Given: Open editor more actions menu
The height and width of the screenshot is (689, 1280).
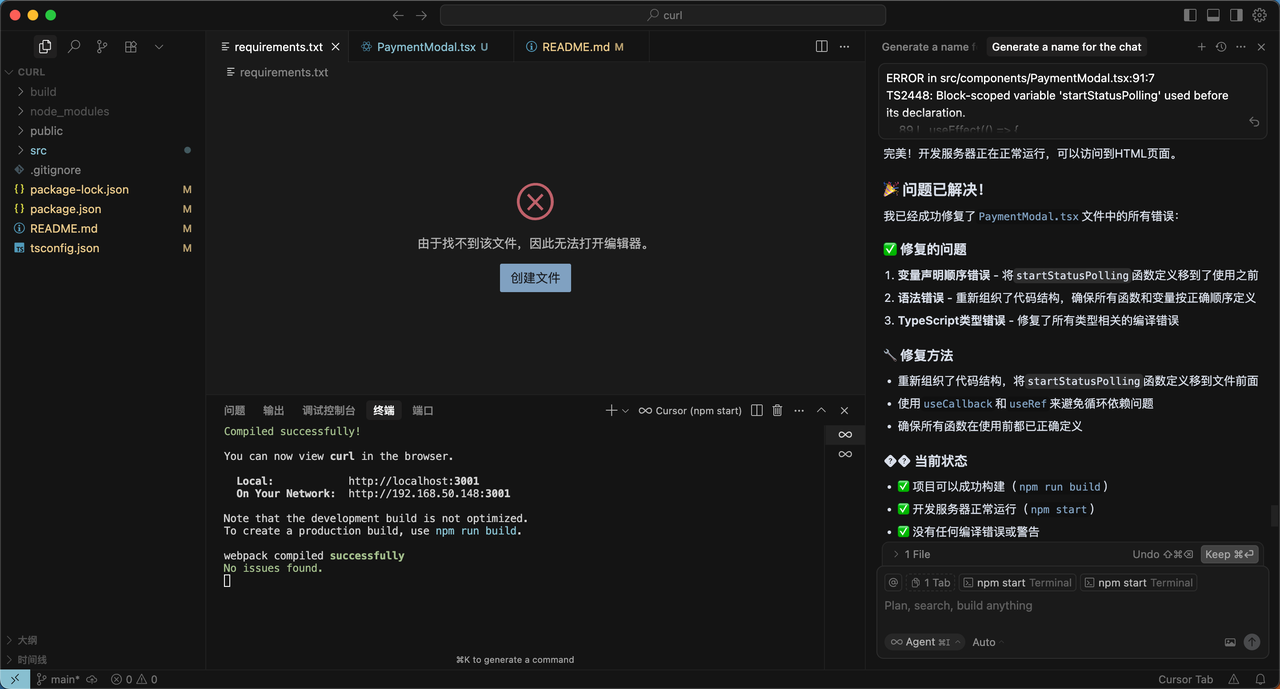Looking at the screenshot, I should 845,47.
